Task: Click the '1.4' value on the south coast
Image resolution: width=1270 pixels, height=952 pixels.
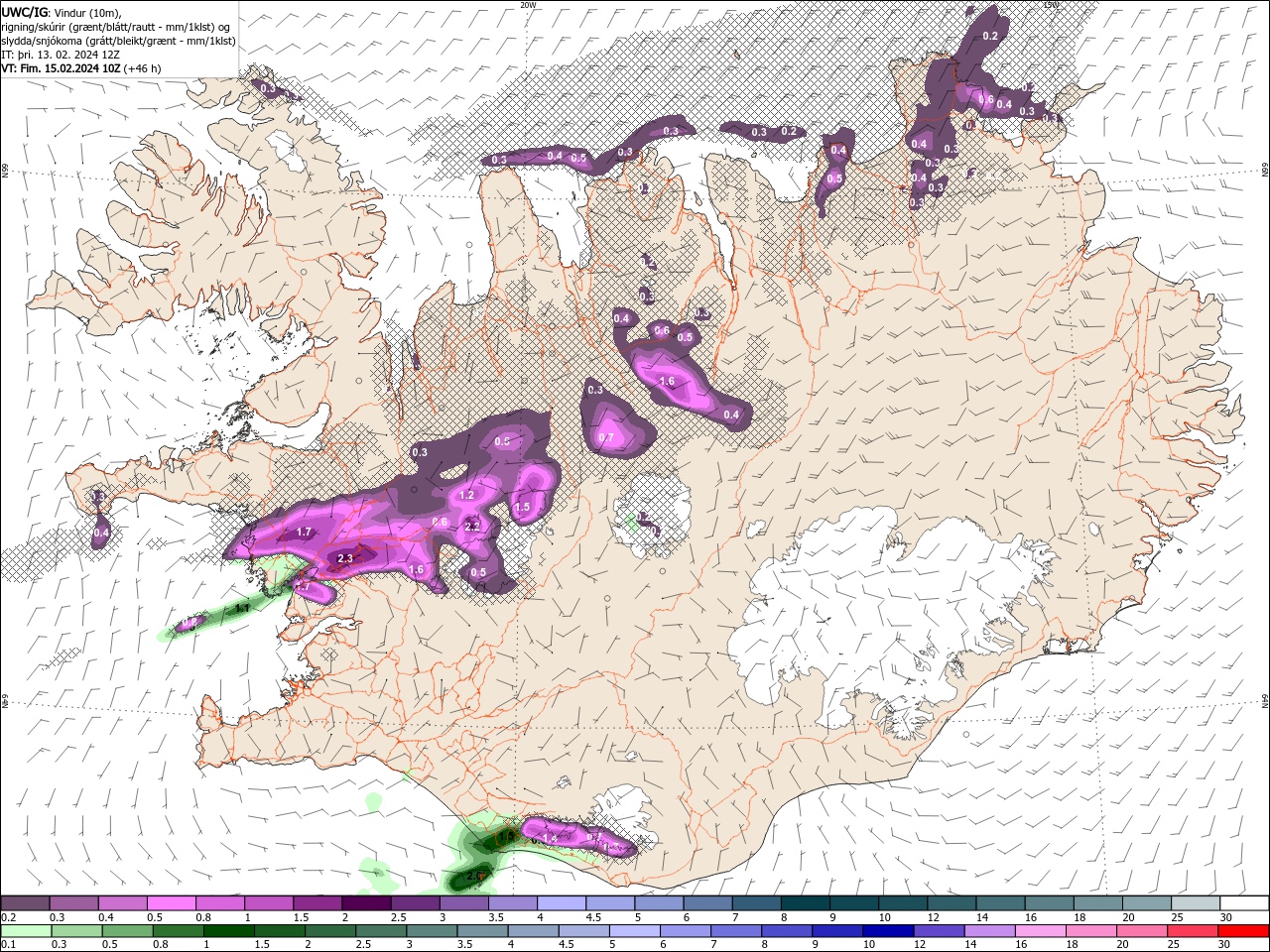Action: pyautogui.click(x=551, y=838)
